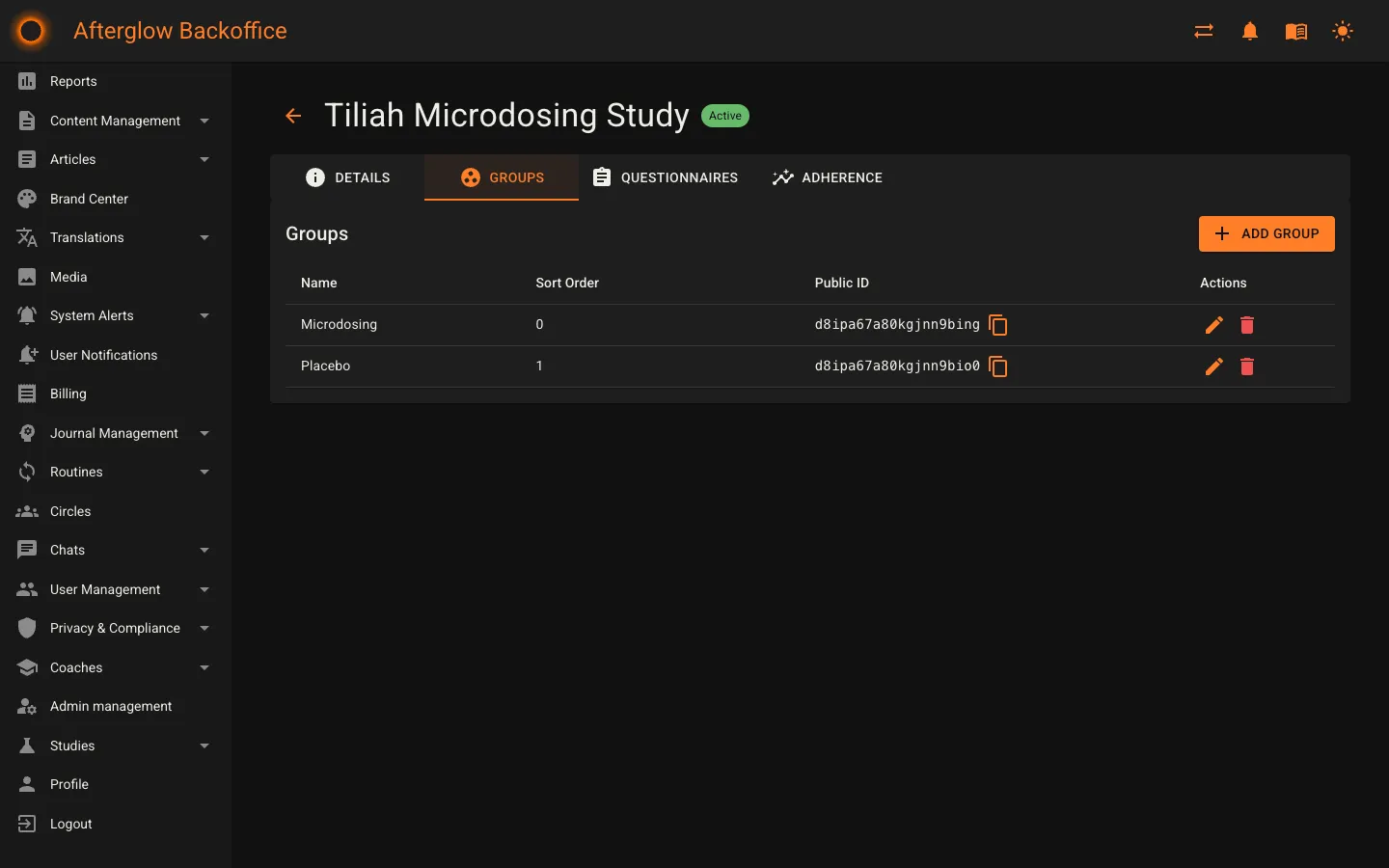Image resolution: width=1389 pixels, height=868 pixels.
Task: Delete the Microdosing group with the trash icon
Action: coord(1247,325)
